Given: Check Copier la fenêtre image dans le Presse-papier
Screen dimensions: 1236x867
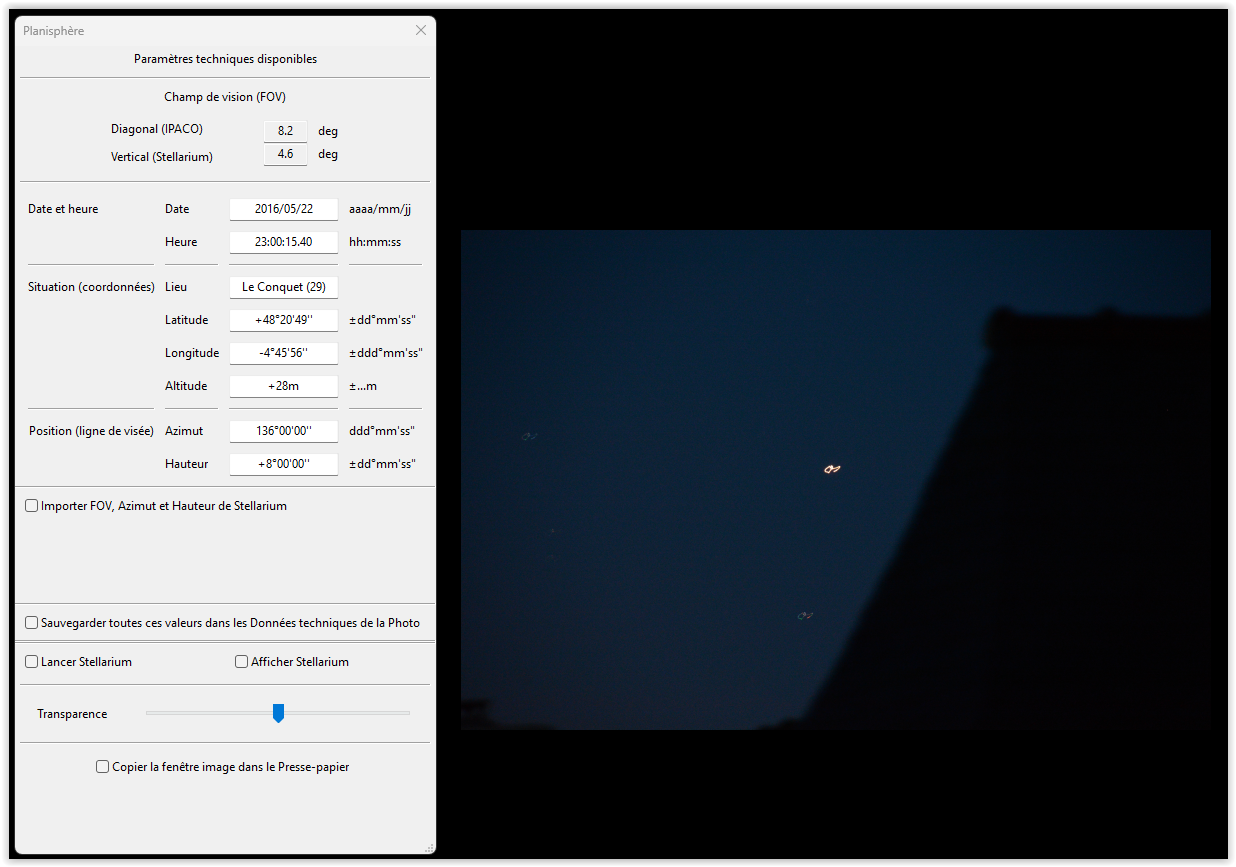Looking at the screenshot, I should [102, 767].
